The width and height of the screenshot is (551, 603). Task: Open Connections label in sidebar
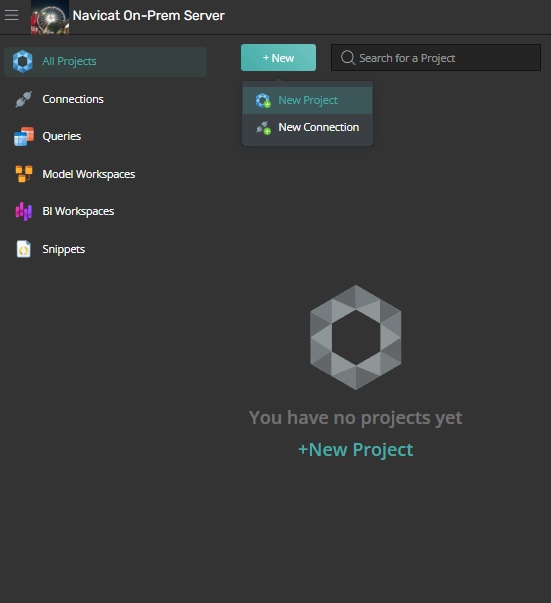tap(73, 99)
